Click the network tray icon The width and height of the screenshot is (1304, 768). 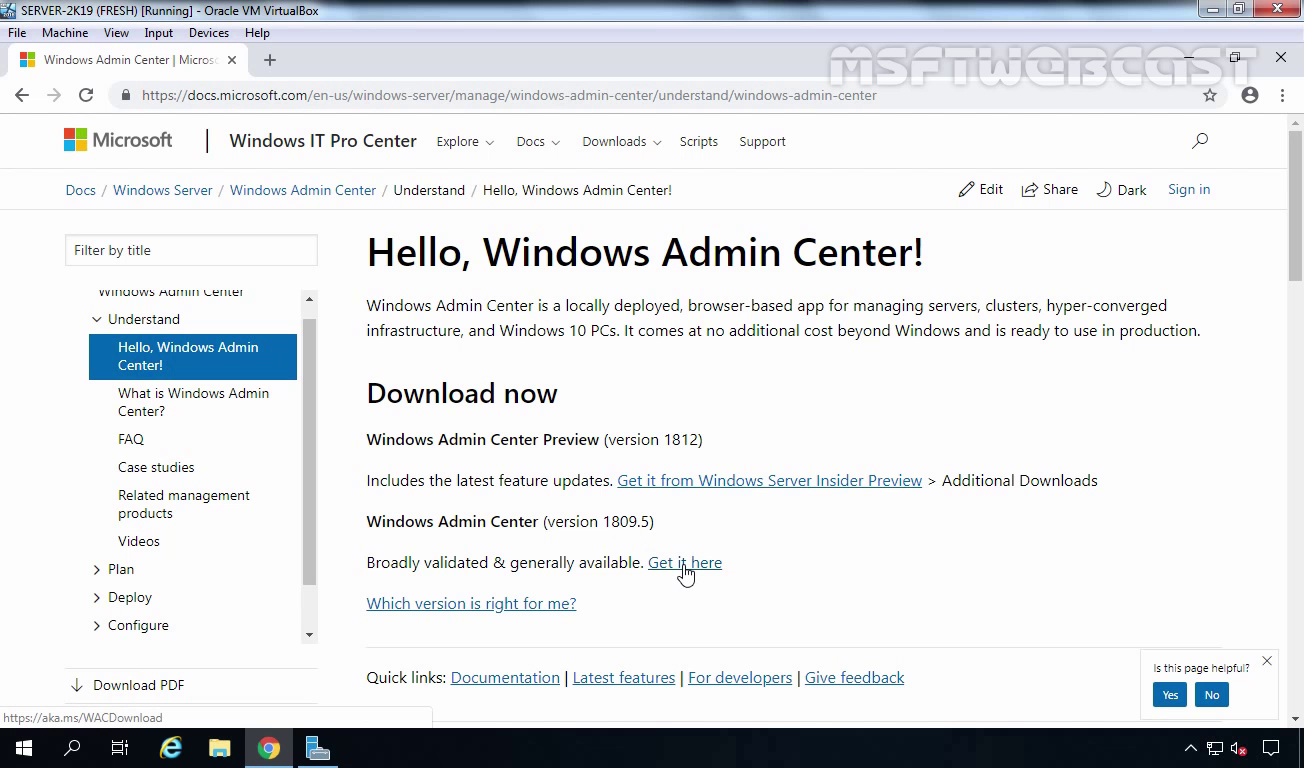(x=1215, y=748)
